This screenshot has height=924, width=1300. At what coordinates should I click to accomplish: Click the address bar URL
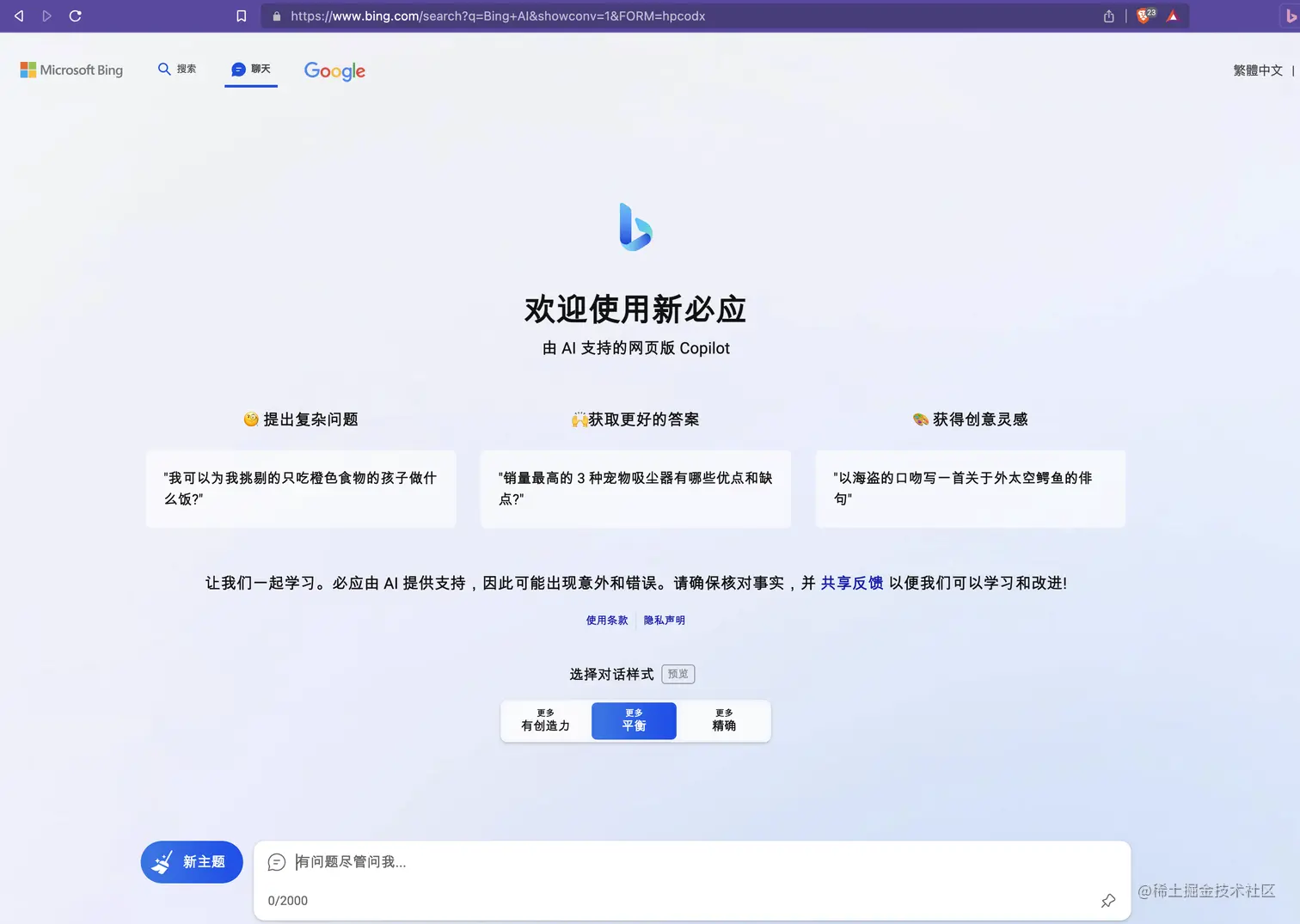498,15
